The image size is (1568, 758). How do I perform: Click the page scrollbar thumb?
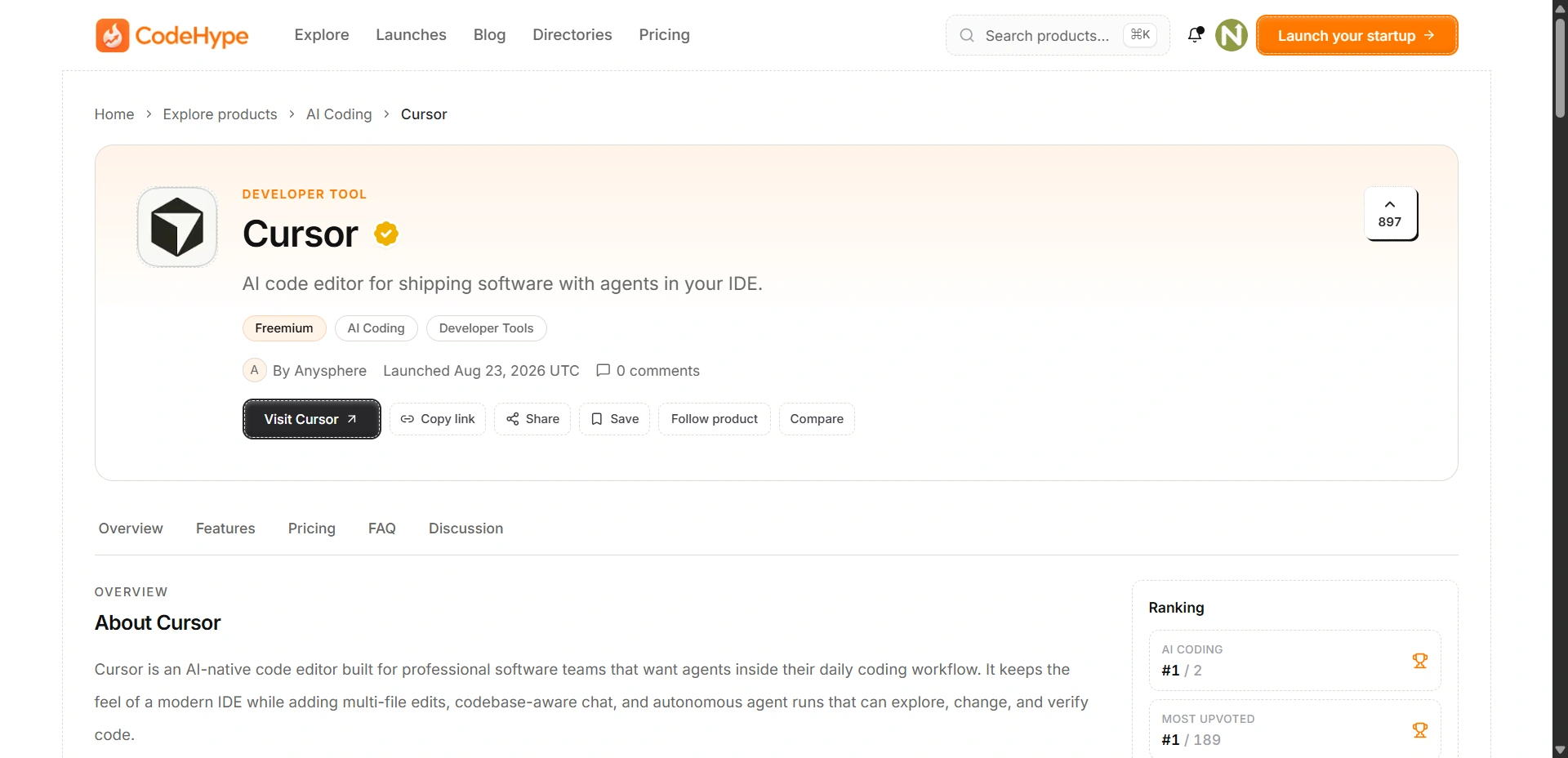pos(1560,67)
